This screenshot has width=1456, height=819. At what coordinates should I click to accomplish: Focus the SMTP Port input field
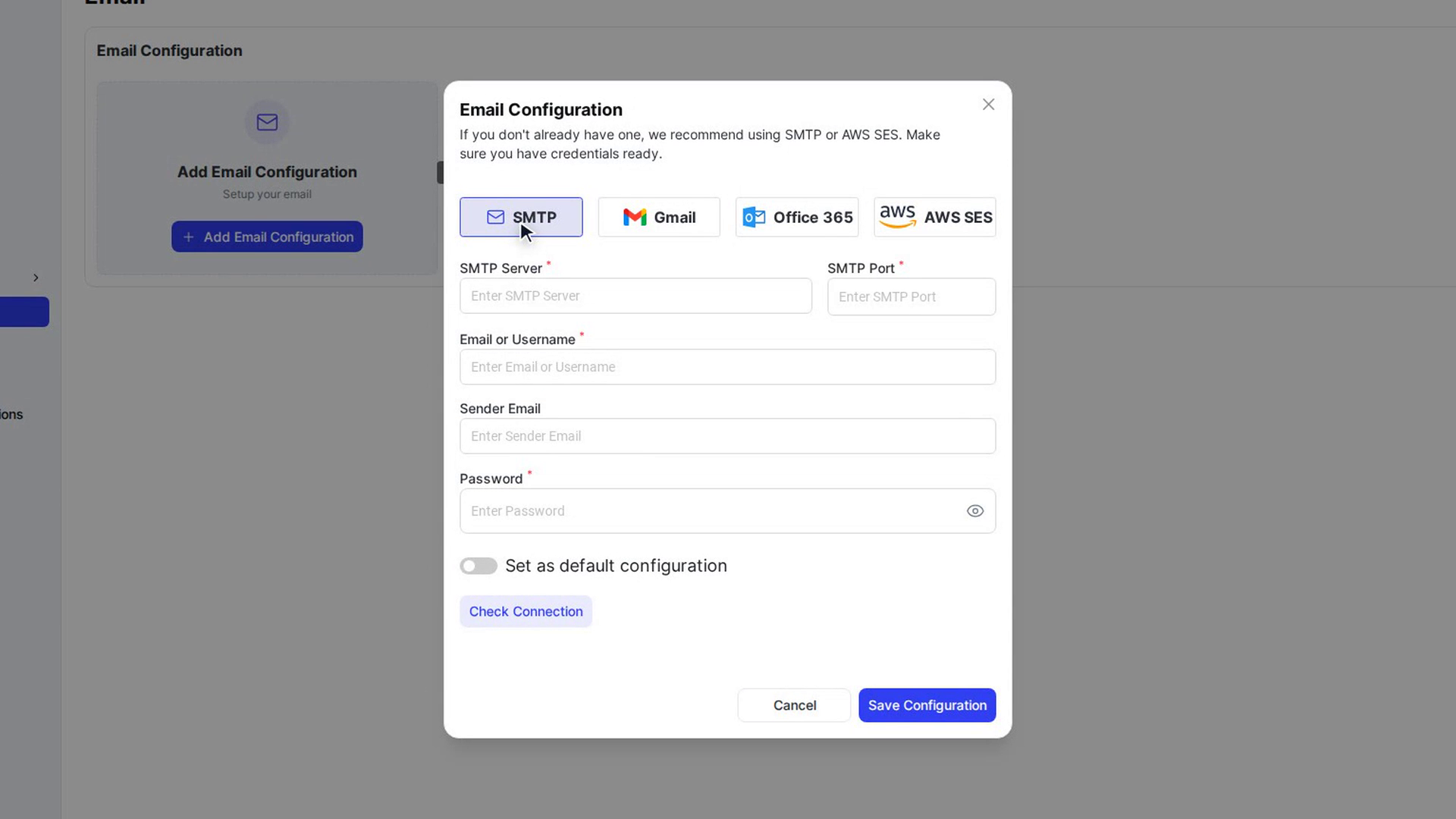pyautogui.click(x=912, y=297)
